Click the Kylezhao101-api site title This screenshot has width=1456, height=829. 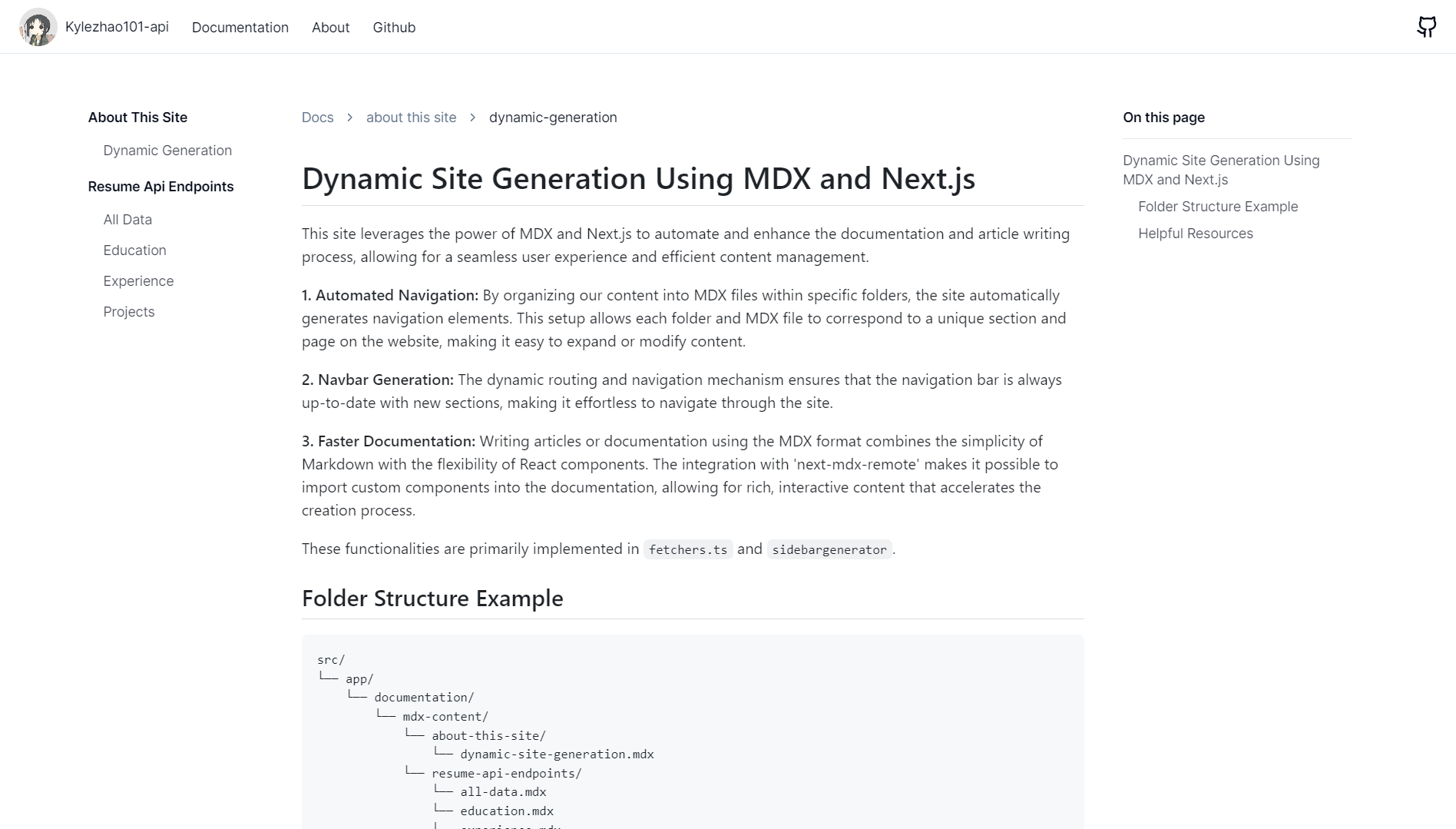pyautogui.click(x=117, y=27)
